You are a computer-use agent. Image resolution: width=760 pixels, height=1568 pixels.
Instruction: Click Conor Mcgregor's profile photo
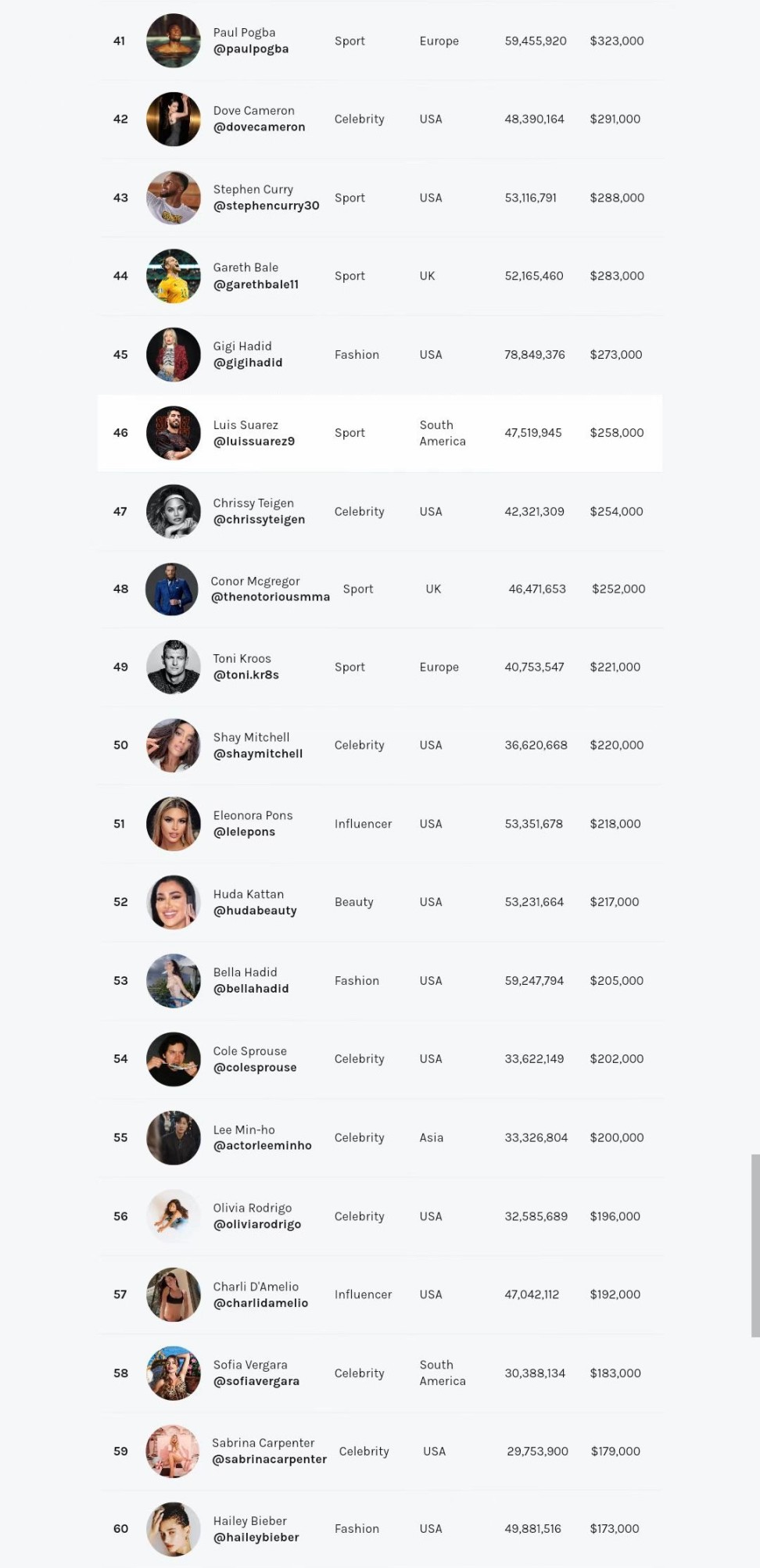(172, 589)
